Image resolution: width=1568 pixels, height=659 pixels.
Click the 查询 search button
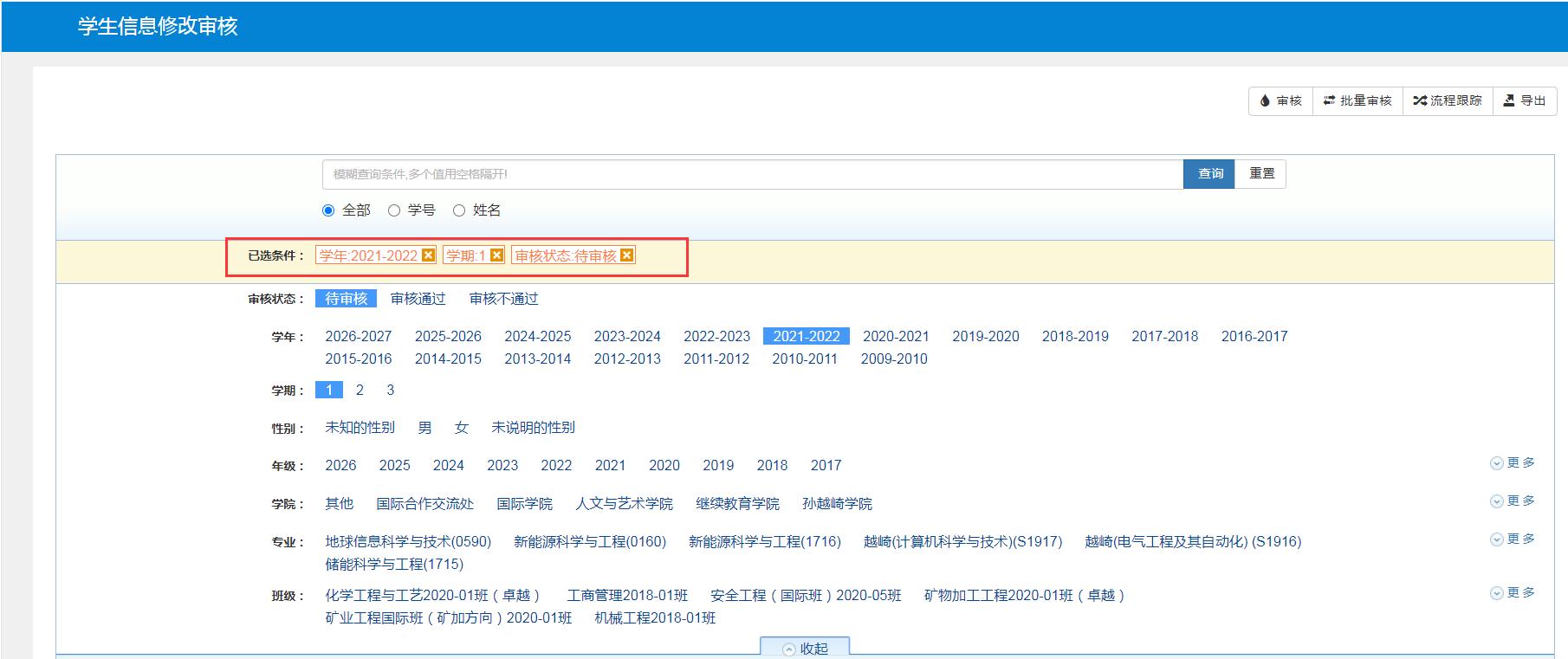point(1209,174)
